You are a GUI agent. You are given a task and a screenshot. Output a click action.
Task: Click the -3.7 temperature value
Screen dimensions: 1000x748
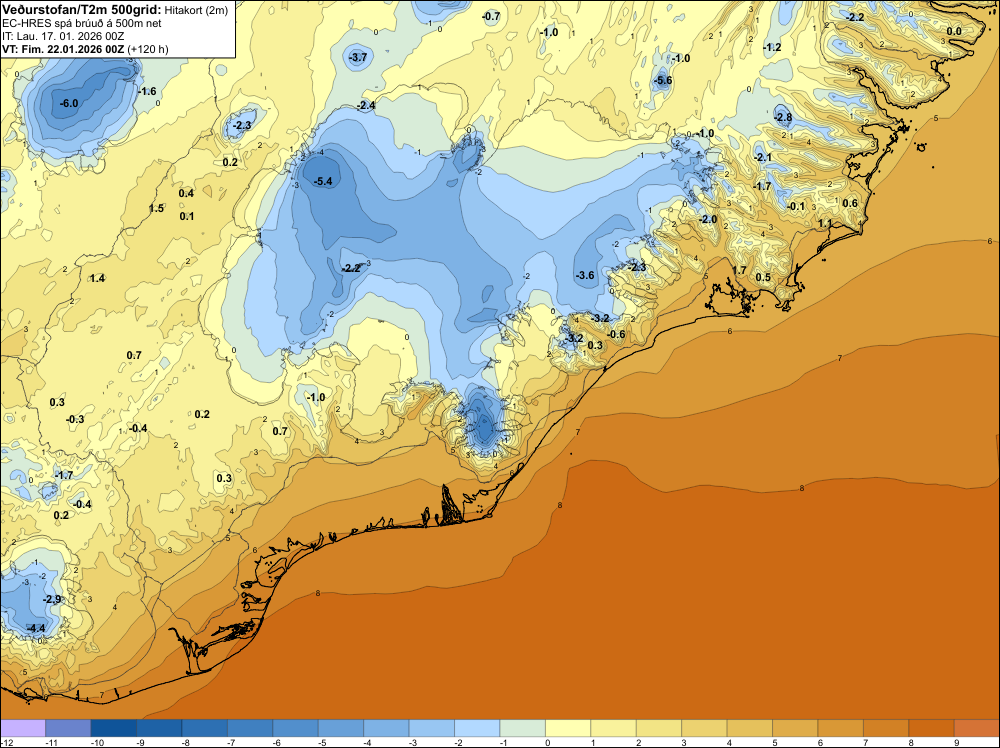358,57
